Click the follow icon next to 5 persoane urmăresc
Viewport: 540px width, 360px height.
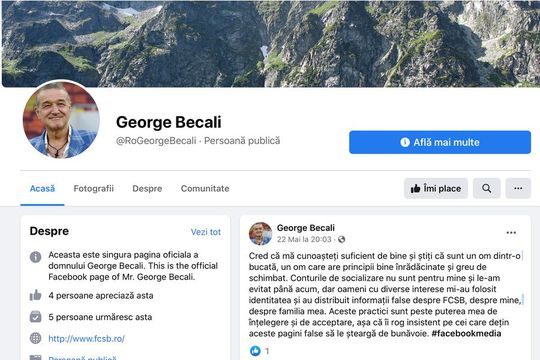click(35, 317)
